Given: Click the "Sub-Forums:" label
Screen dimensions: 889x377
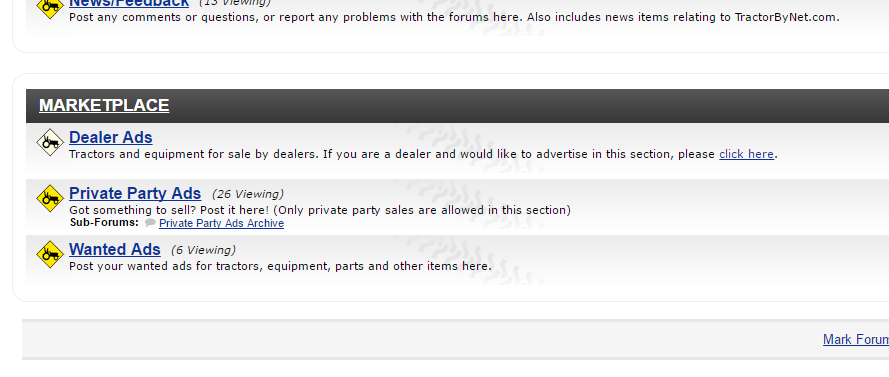Looking at the screenshot, I should click(x=104, y=223).
